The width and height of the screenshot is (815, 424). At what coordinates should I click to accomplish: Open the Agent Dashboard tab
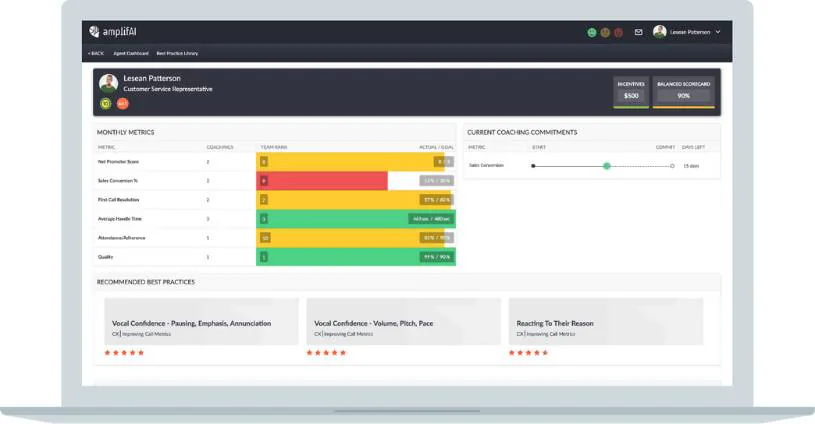coord(130,53)
